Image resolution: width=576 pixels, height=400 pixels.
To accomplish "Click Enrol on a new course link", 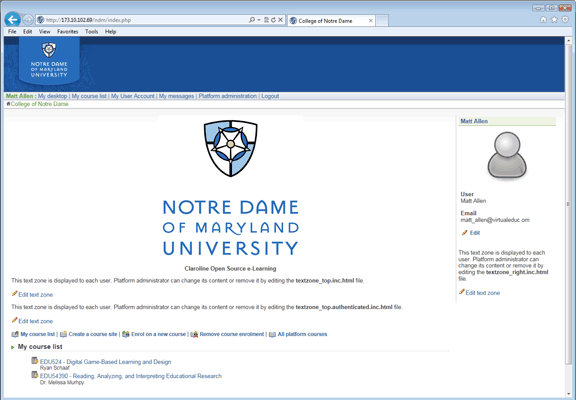I will (x=158, y=334).
